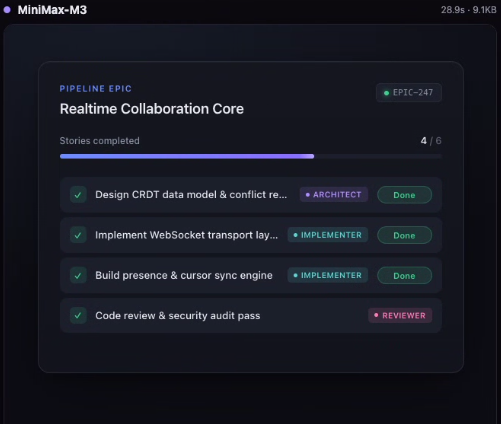Click the REVIEWER role tag
Screen dimensions: 501x424
pos(400,315)
